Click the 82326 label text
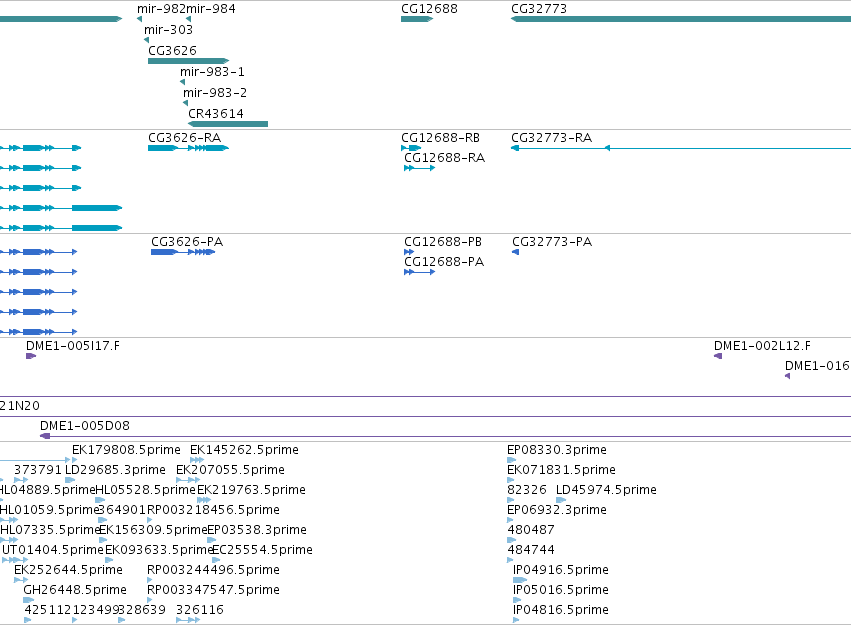The width and height of the screenshot is (851, 625). [x=526, y=489]
